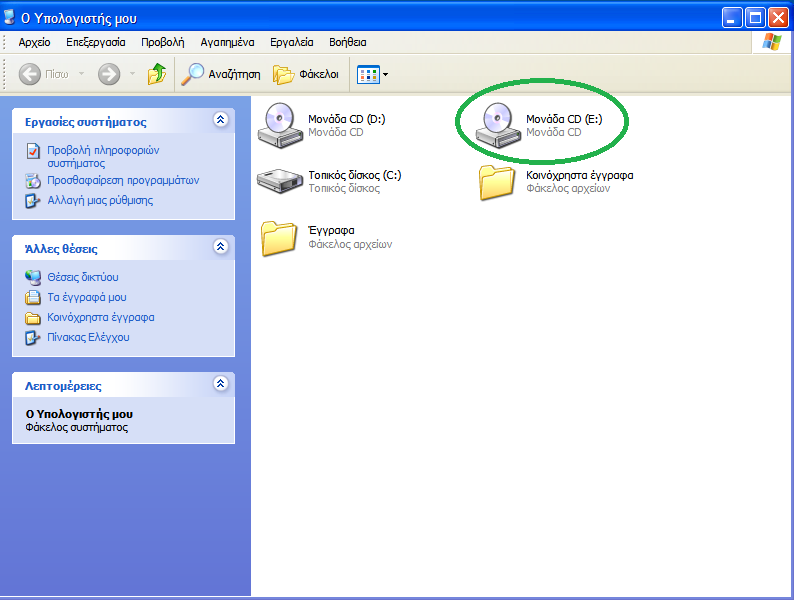Open the Views dropdown arrow
Image resolution: width=794 pixels, height=600 pixels.
(385, 74)
